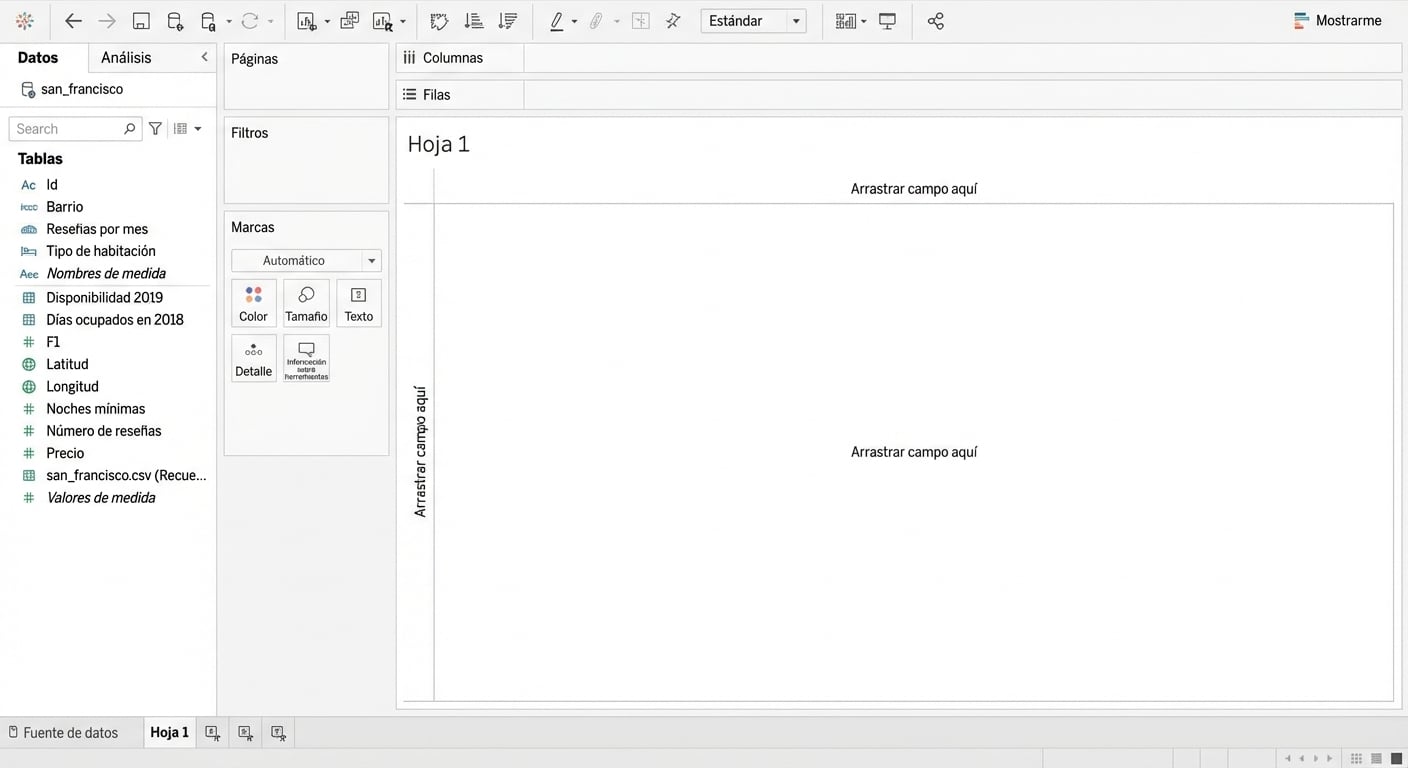Open the Color marks card

click(x=253, y=303)
